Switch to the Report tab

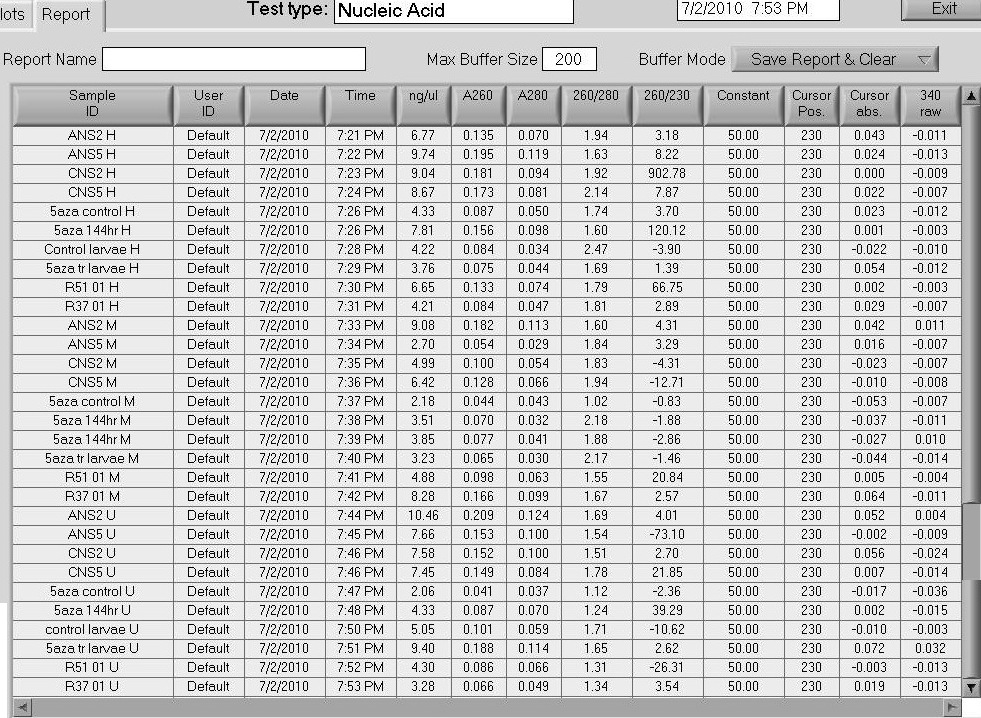[66, 15]
